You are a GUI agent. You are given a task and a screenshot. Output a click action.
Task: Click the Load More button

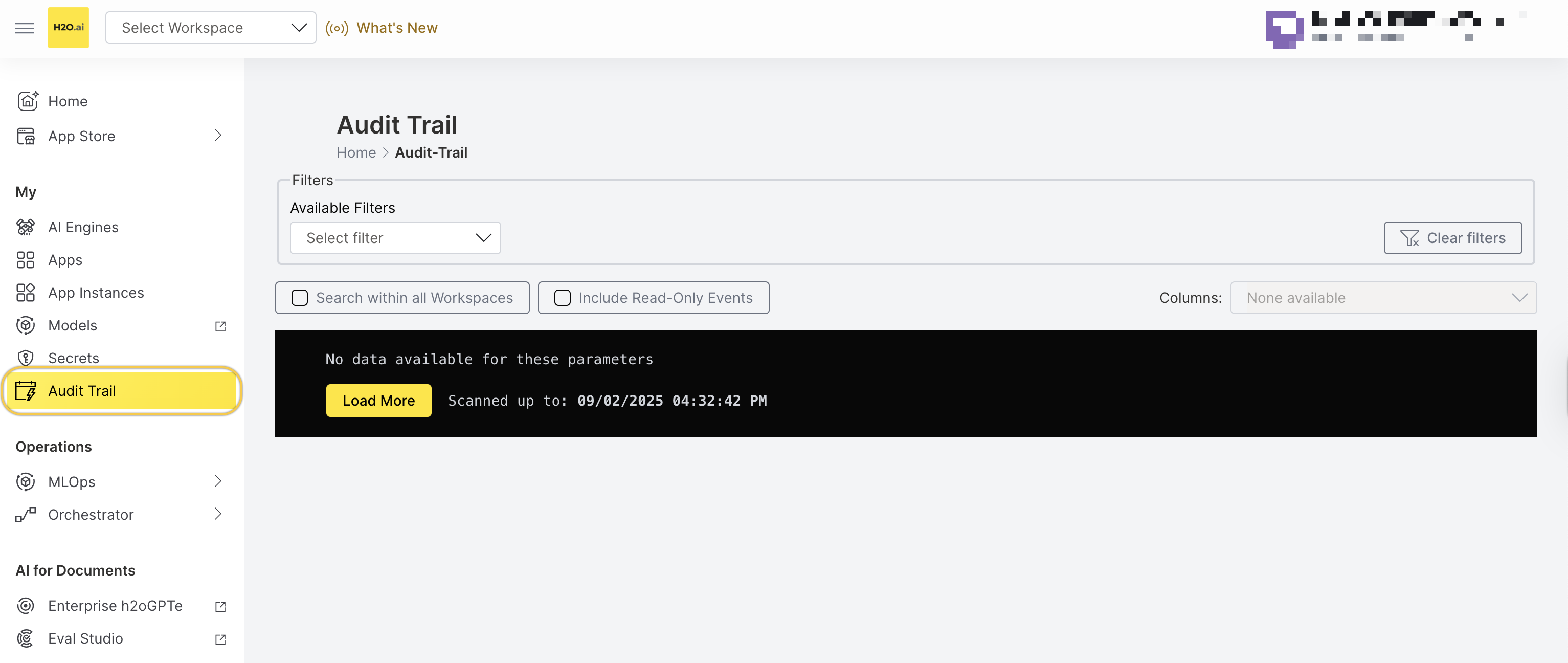(378, 401)
